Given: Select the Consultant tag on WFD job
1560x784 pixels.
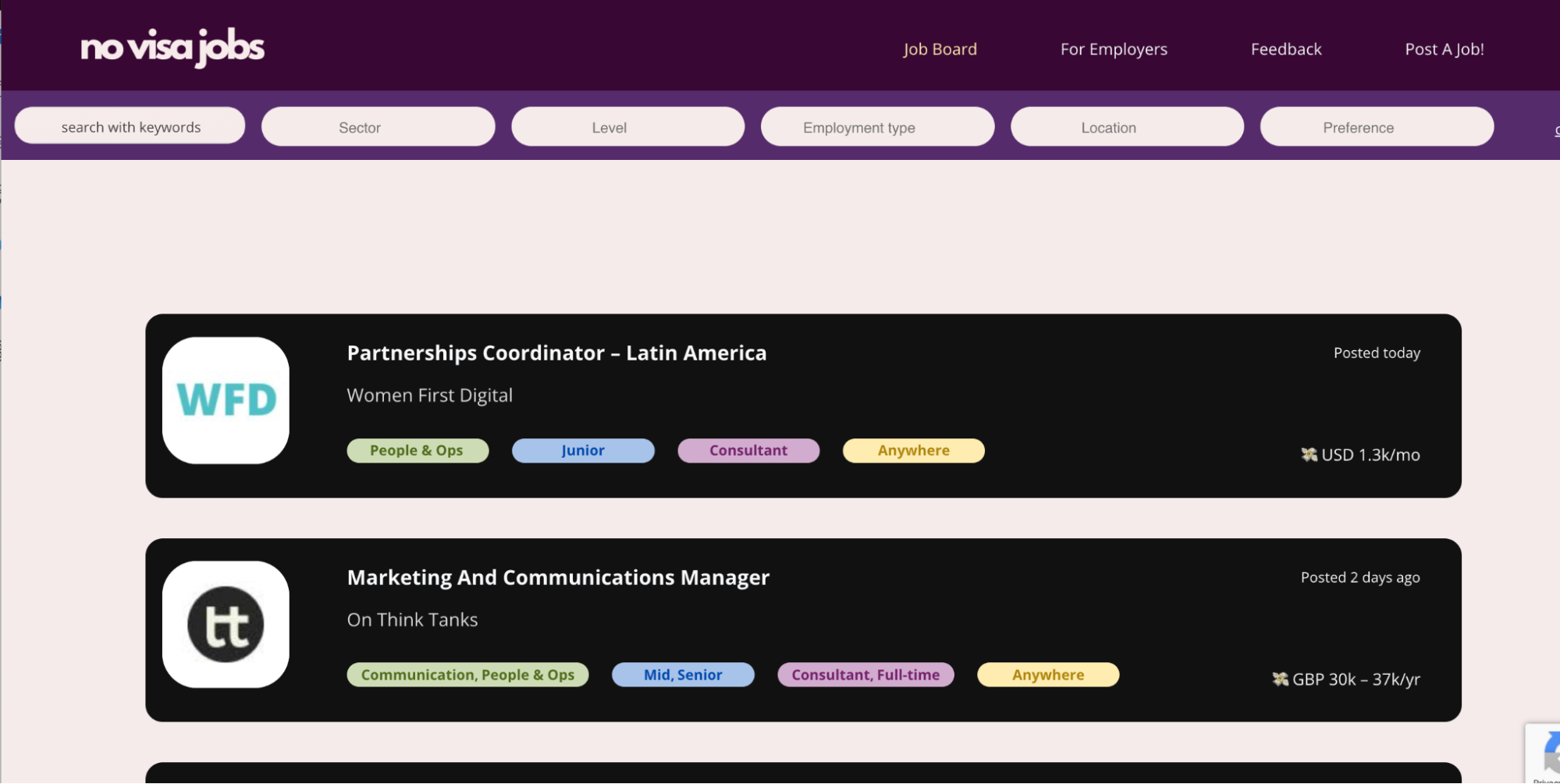Looking at the screenshot, I should coord(748,451).
